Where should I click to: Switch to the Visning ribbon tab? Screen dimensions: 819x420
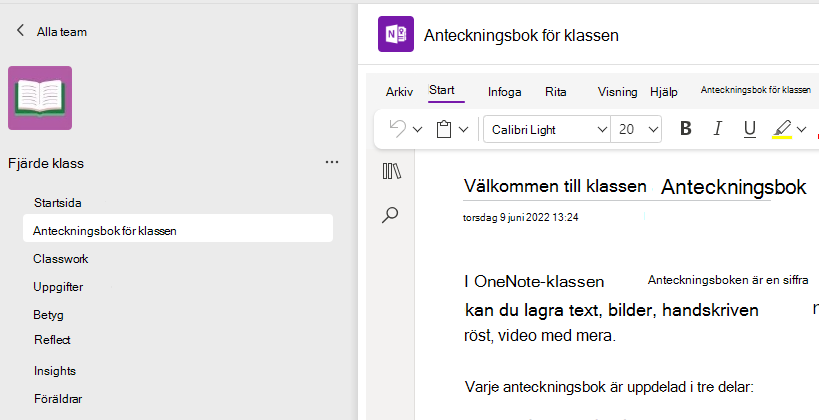tap(617, 92)
